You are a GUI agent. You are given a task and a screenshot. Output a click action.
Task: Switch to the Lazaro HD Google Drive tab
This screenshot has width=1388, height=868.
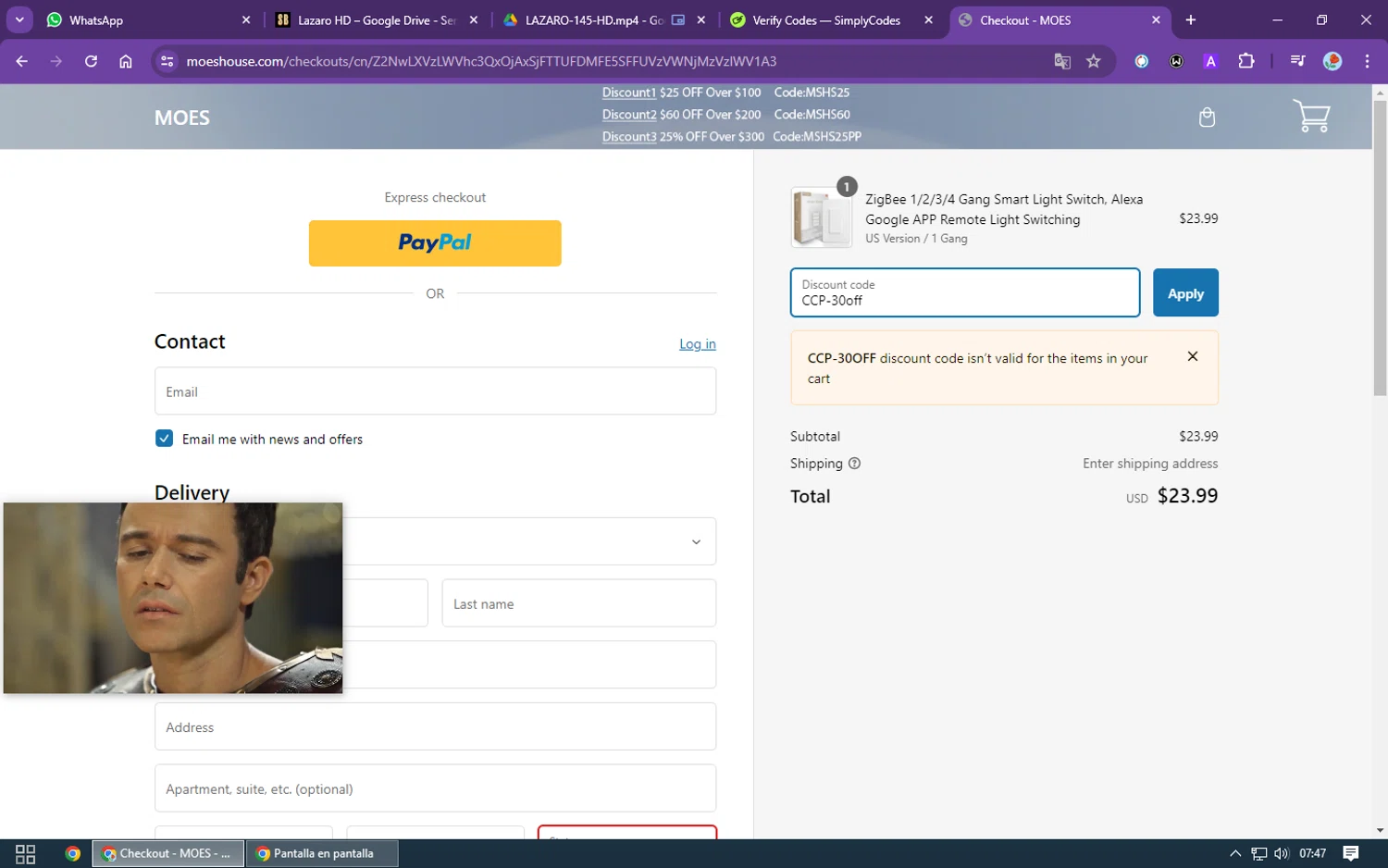click(x=377, y=19)
